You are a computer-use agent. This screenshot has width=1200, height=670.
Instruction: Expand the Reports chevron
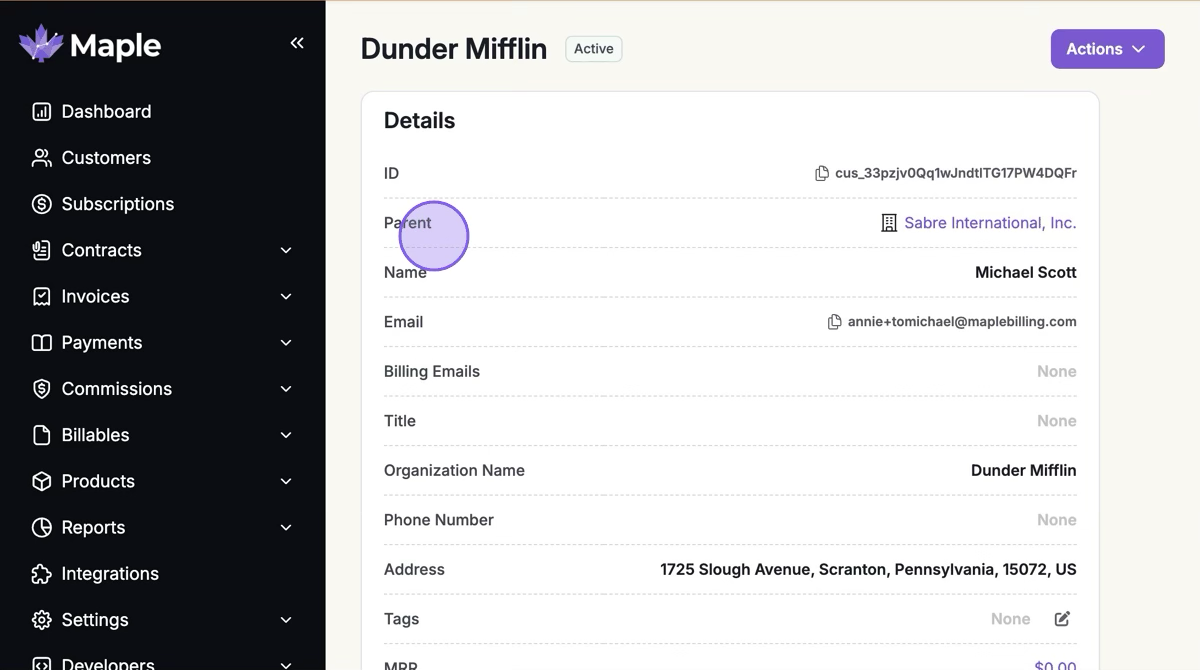click(286, 528)
